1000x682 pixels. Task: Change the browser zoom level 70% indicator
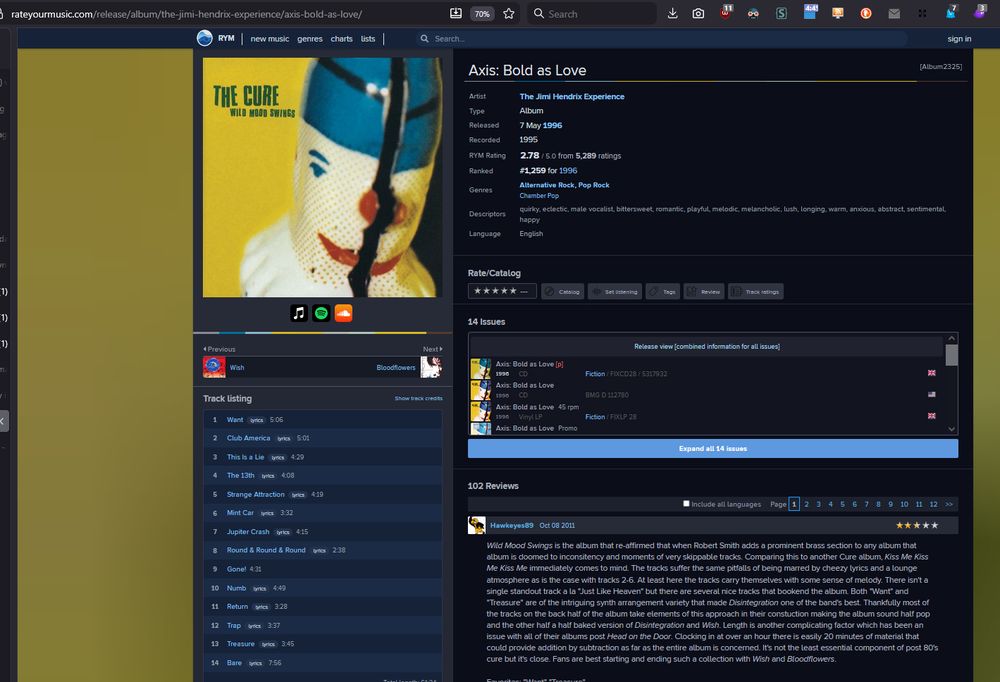coord(482,13)
